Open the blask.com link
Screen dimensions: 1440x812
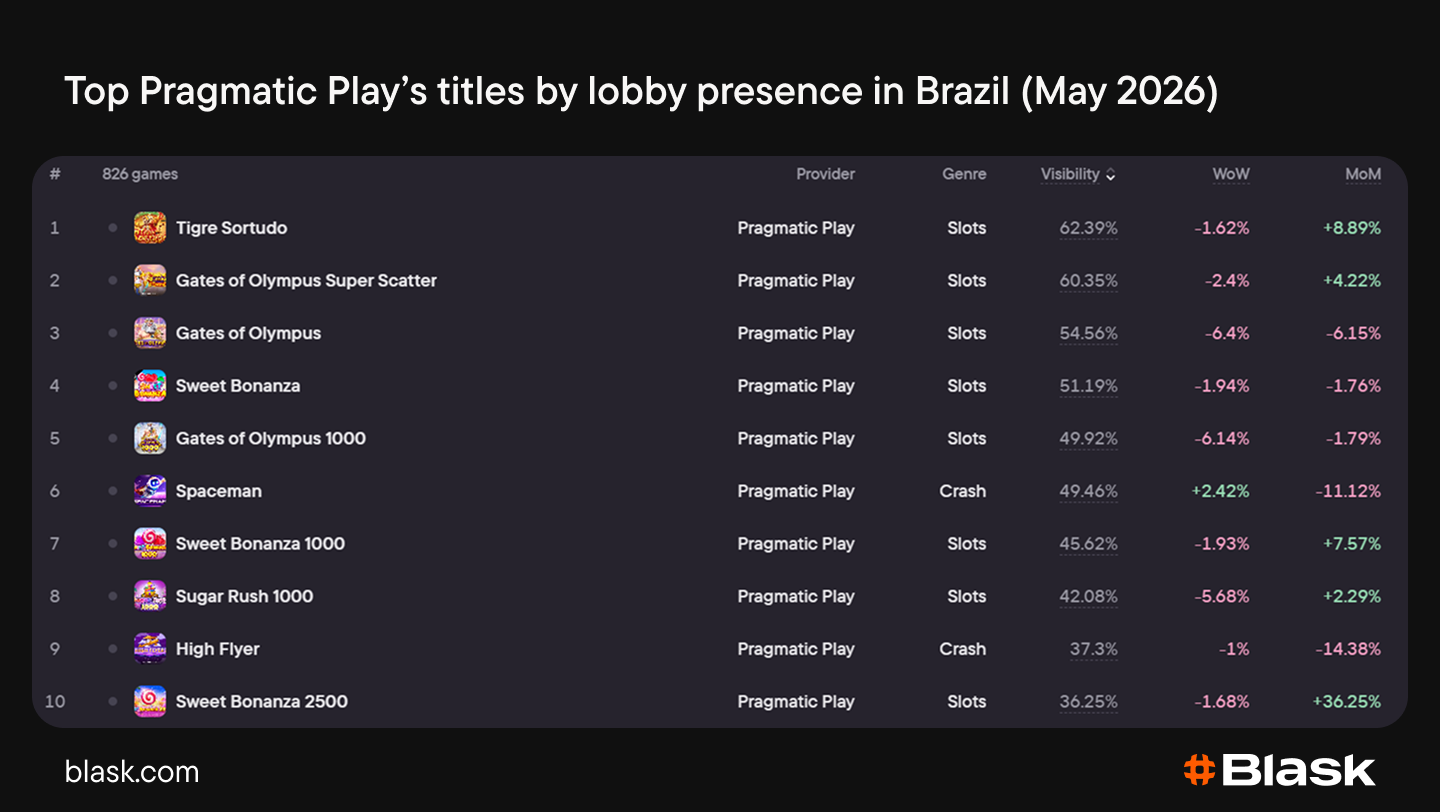(132, 772)
